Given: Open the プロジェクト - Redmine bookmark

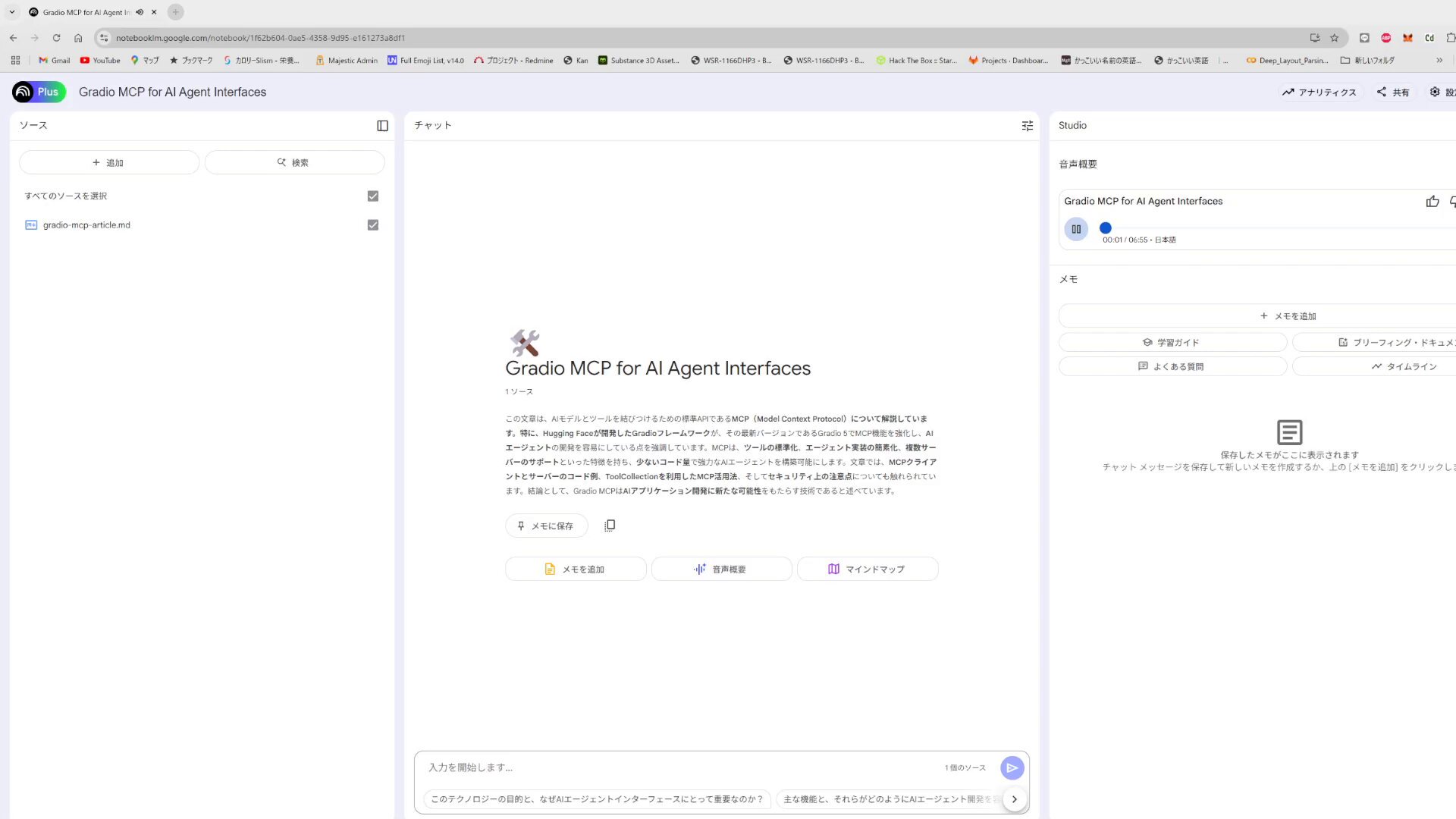Looking at the screenshot, I should [513, 61].
